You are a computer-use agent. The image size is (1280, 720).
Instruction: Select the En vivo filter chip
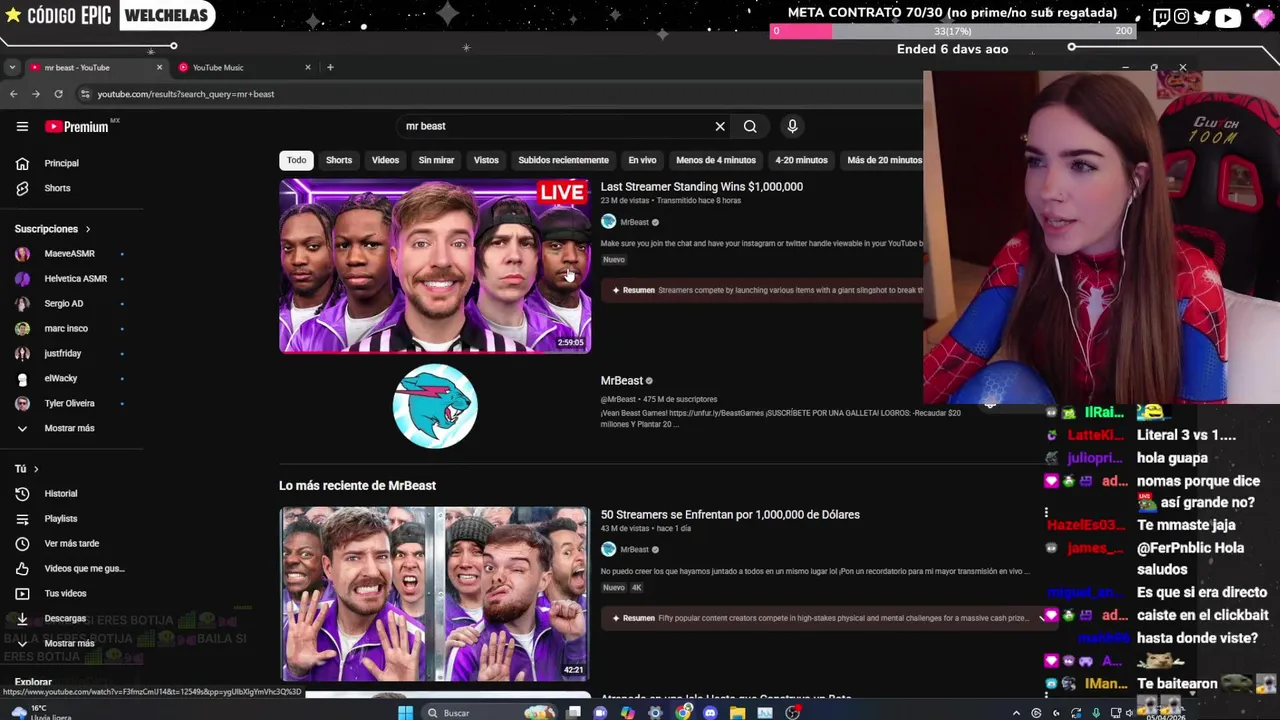click(642, 160)
